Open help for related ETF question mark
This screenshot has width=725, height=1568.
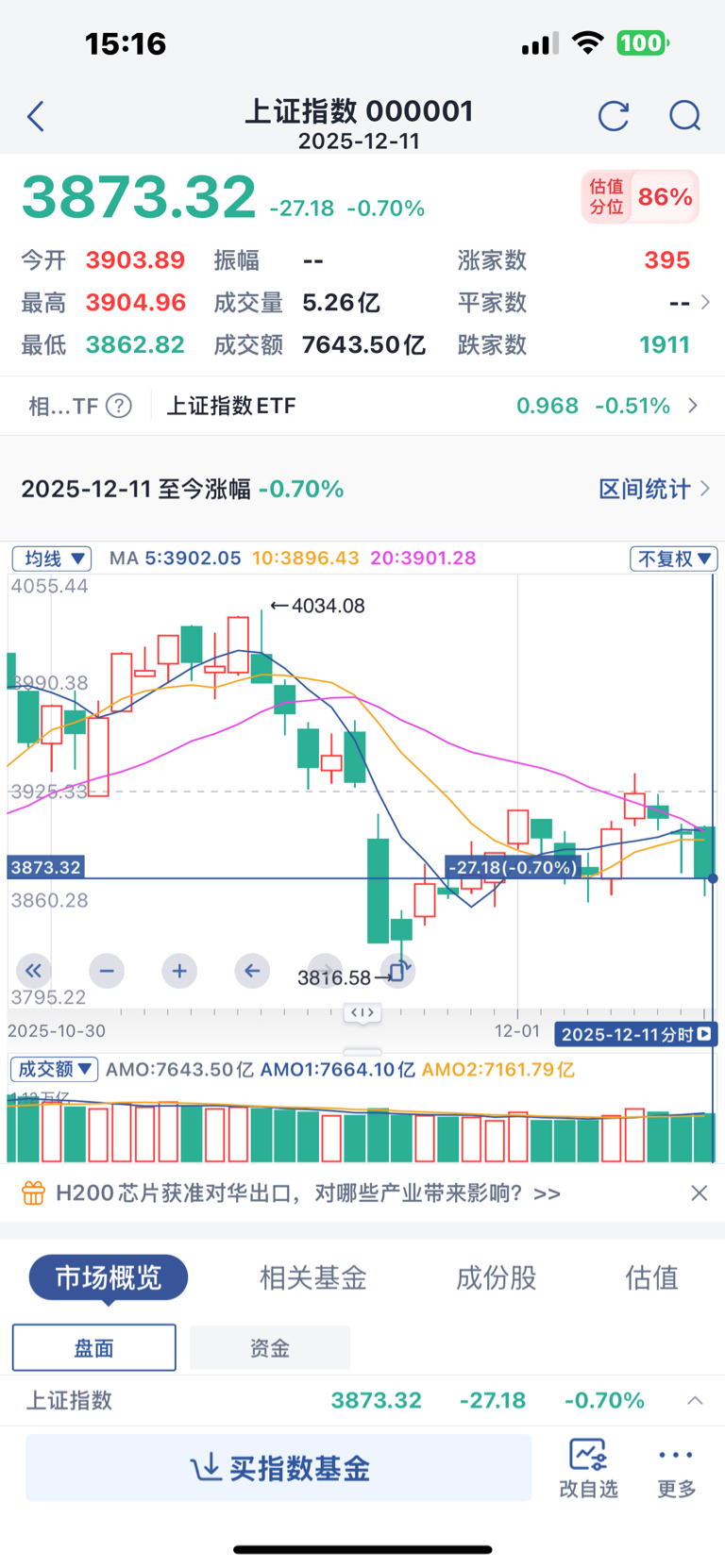[x=119, y=406]
